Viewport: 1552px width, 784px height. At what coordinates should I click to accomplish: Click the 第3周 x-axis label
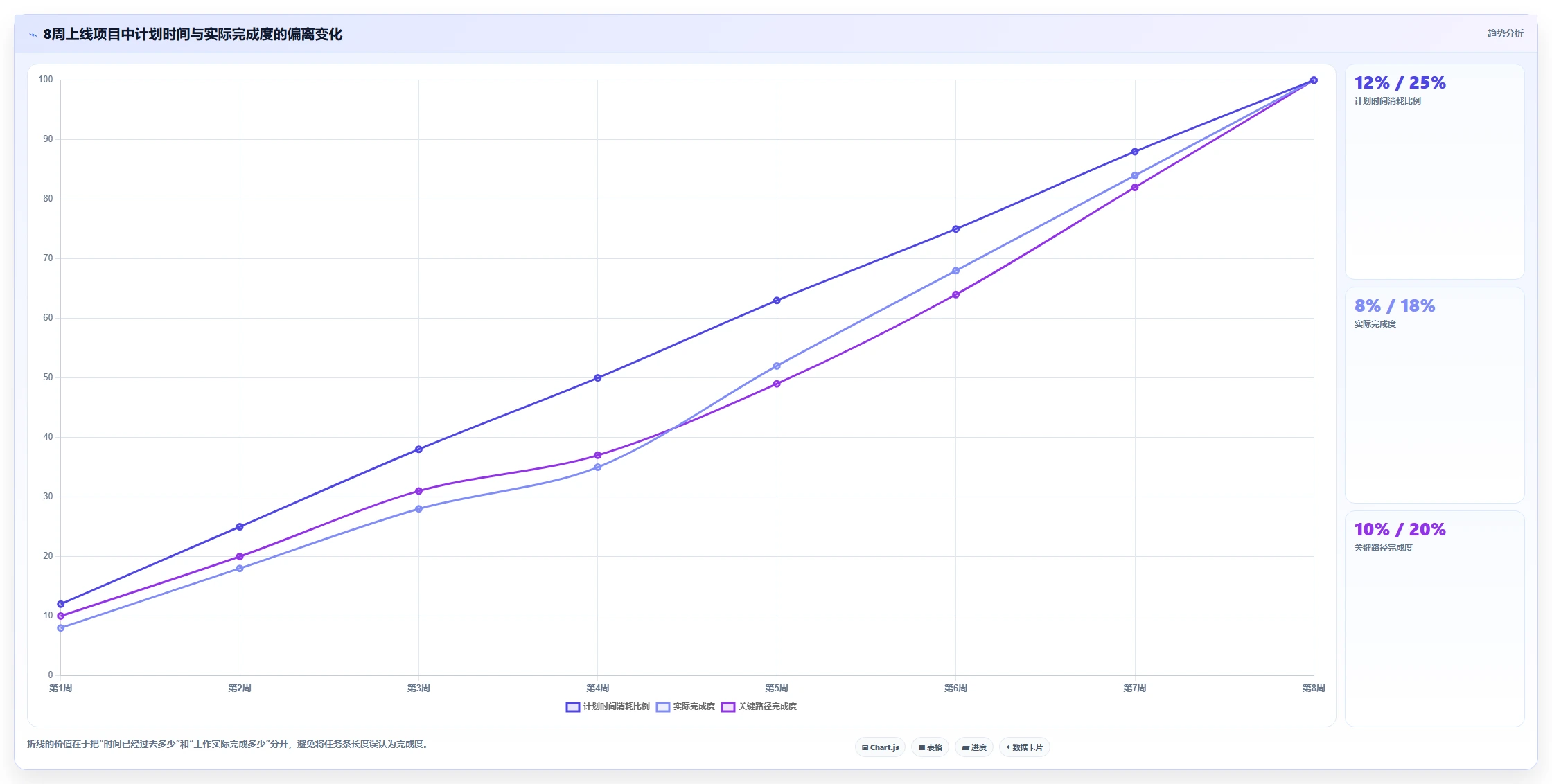tap(418, 688)
